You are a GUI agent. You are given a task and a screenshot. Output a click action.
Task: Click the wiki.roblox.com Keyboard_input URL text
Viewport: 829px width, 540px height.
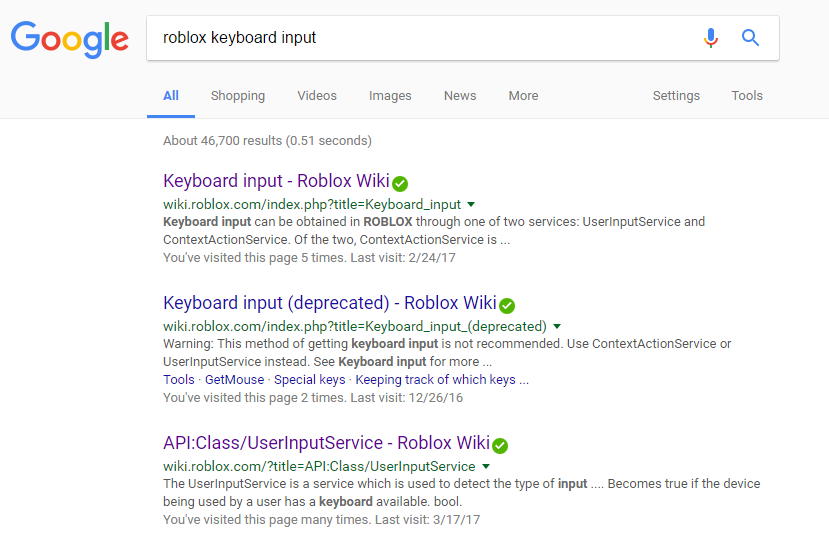click(x=312, y=204)
